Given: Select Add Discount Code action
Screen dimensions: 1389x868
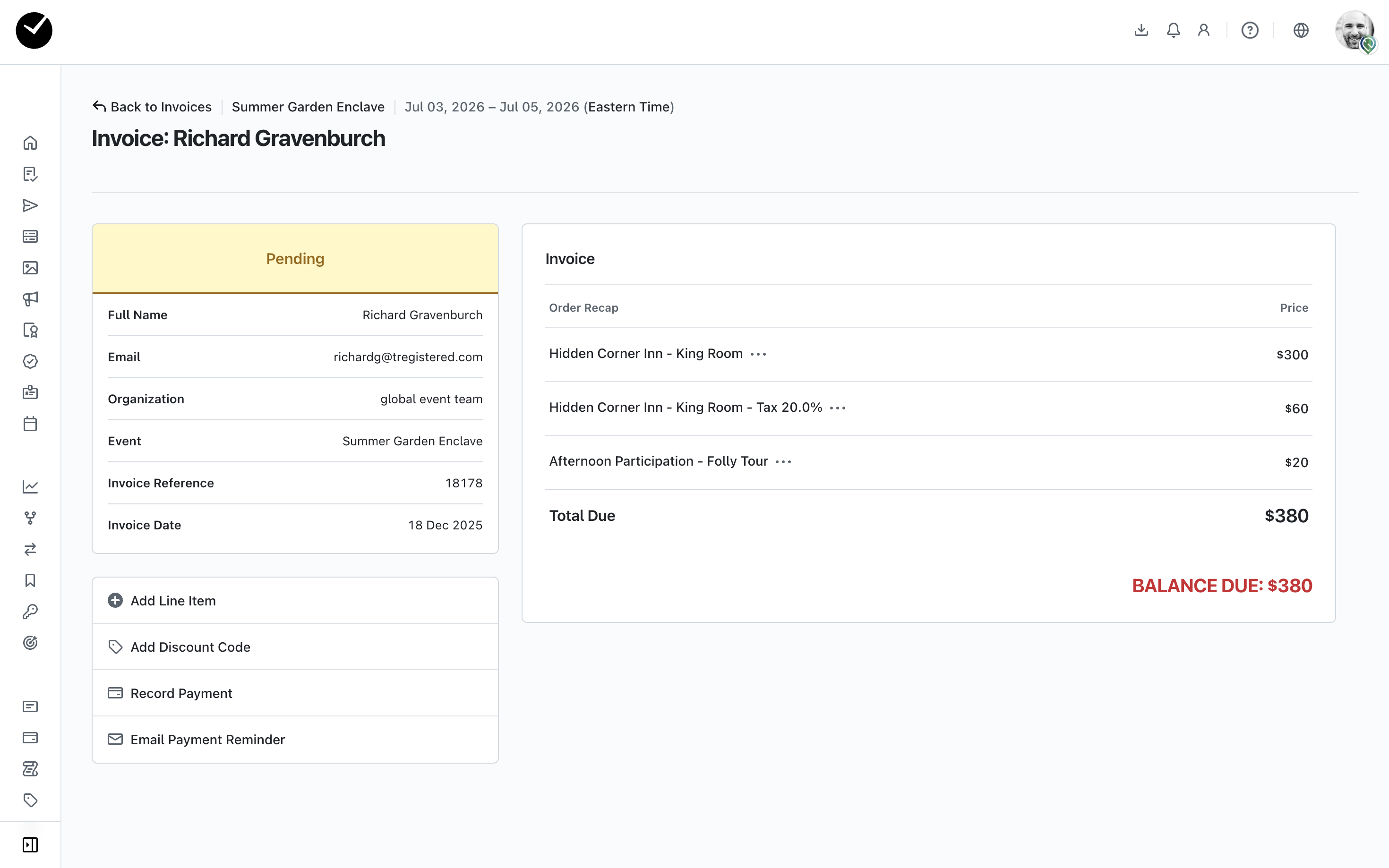Looking at the screenshot, I should pos(190,647).
